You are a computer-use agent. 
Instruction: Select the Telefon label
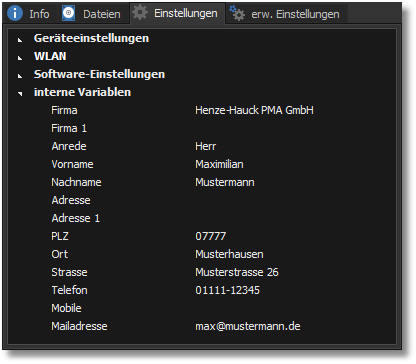pos(69,290)
